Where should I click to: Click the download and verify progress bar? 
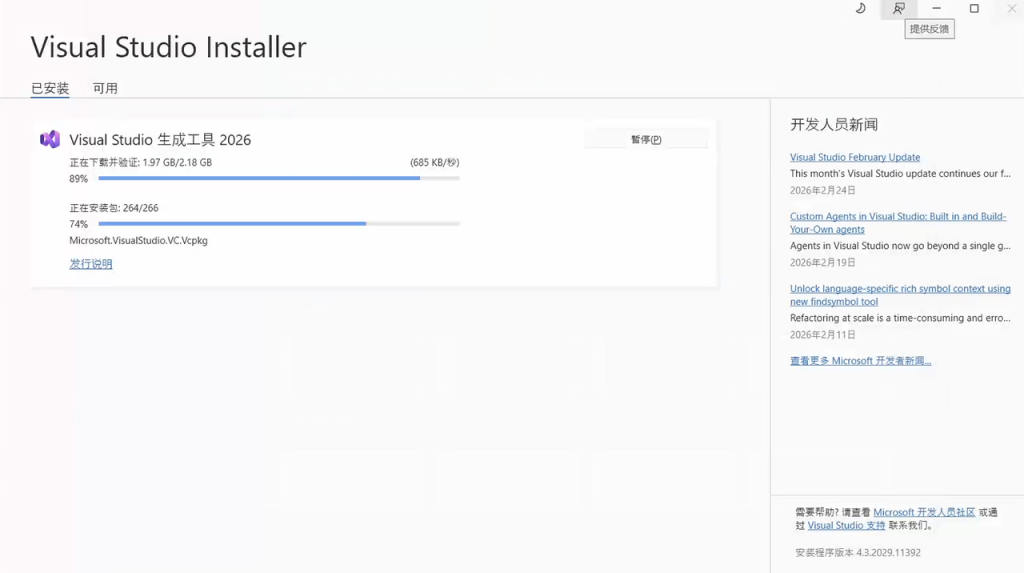click(279, 179)
